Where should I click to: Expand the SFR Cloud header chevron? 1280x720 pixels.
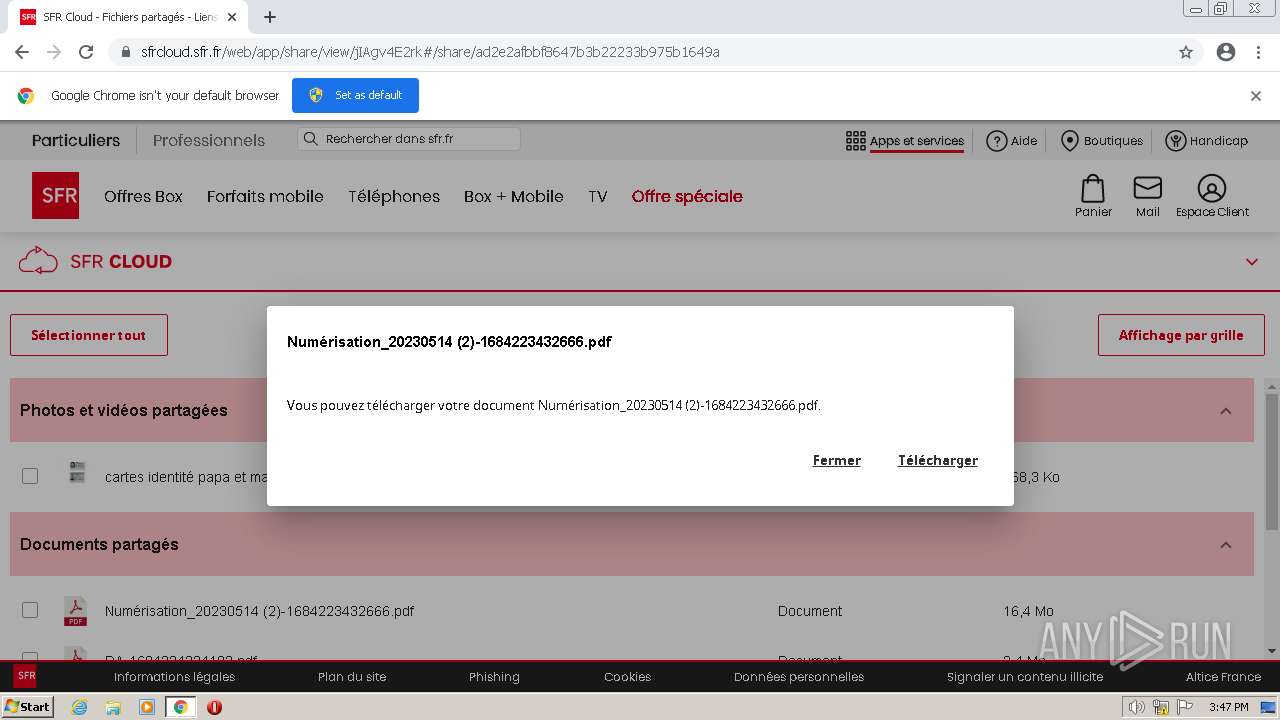(x=1252, y=262)
